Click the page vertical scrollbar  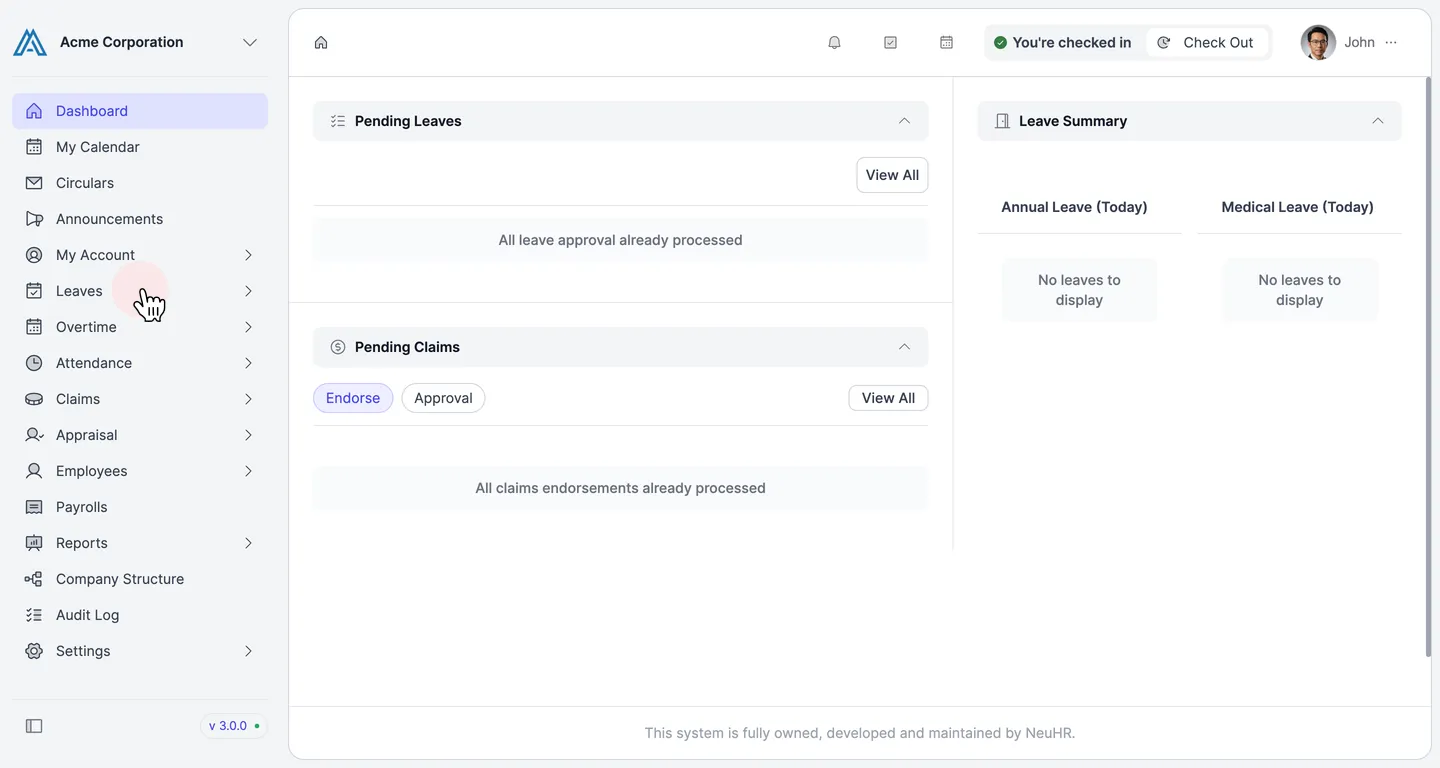click(x=1427, y=365)
